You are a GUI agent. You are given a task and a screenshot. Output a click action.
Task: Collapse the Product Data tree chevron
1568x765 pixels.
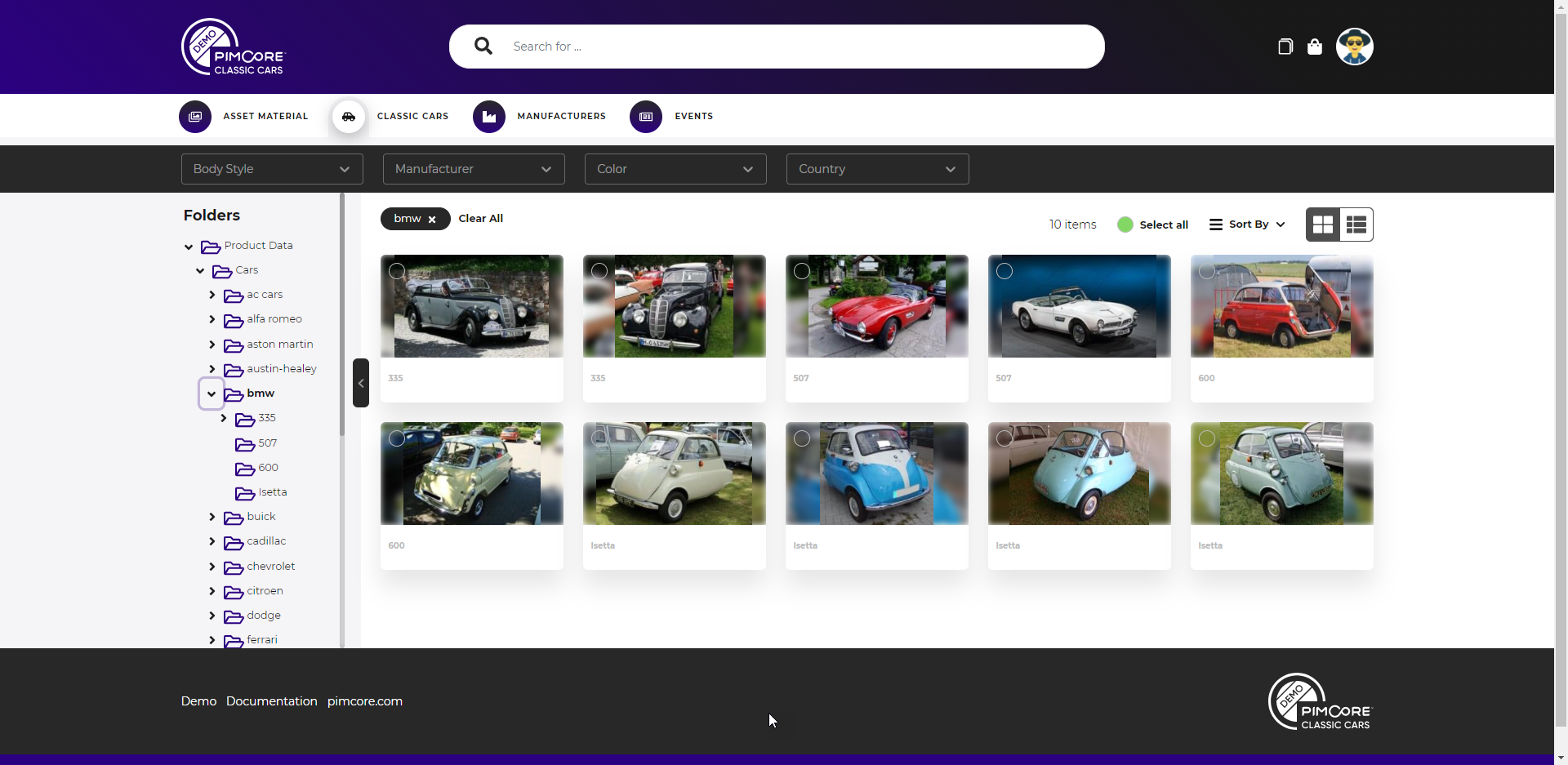189,247
